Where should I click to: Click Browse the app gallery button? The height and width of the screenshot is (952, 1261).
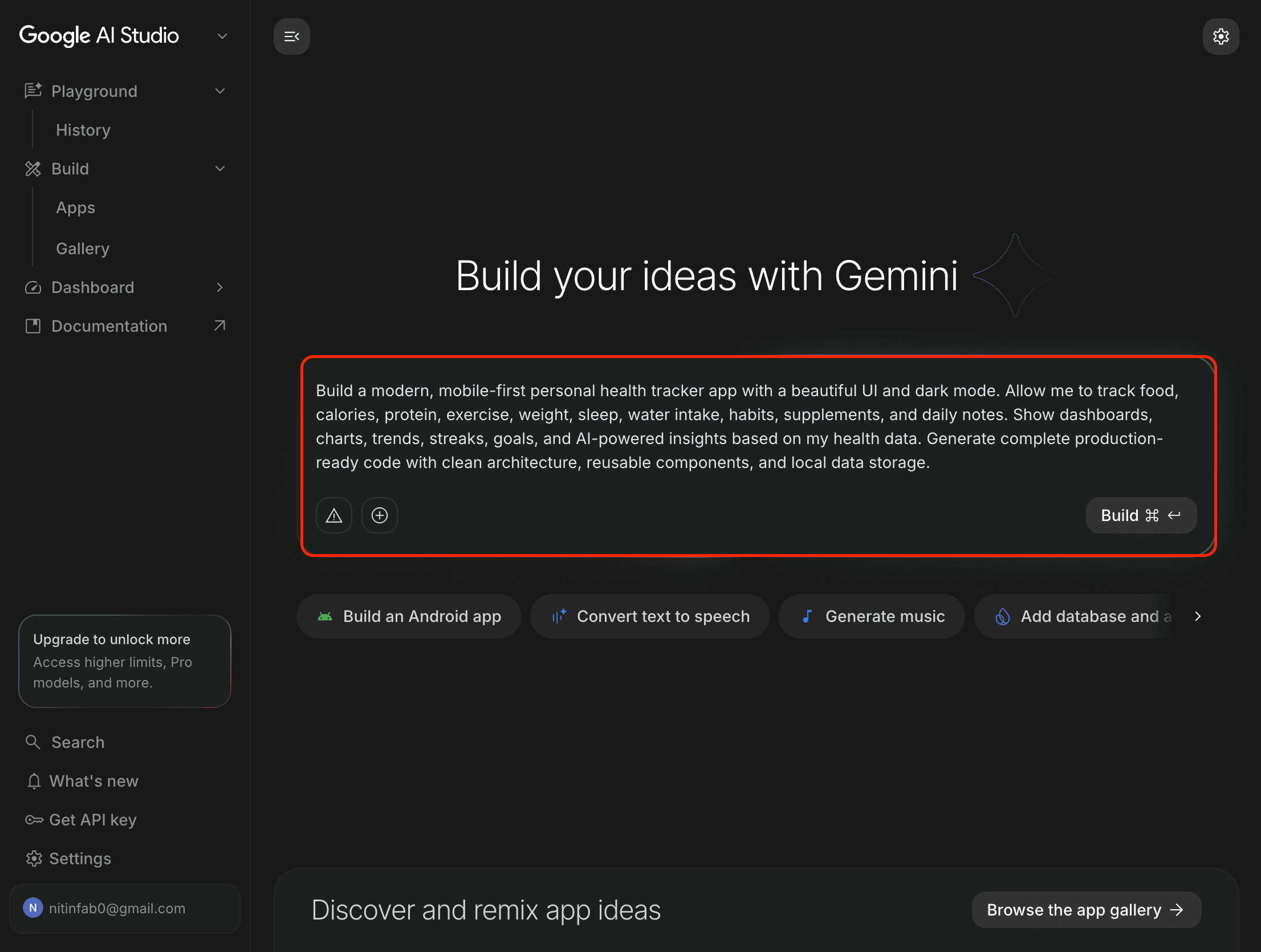coord(1087,910)
